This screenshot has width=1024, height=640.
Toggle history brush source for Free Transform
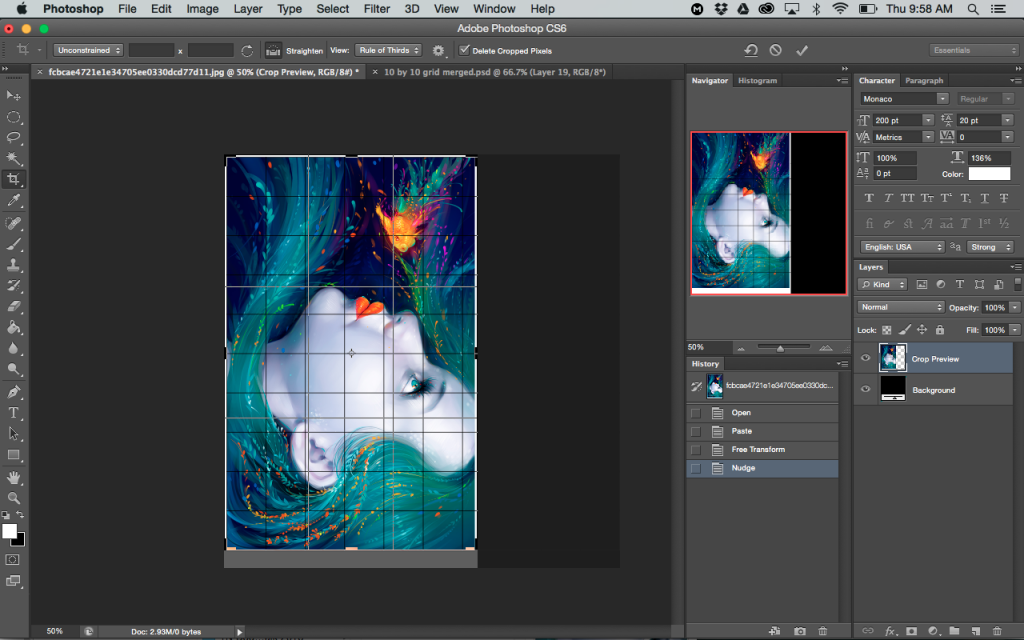[x=696, y=449]
